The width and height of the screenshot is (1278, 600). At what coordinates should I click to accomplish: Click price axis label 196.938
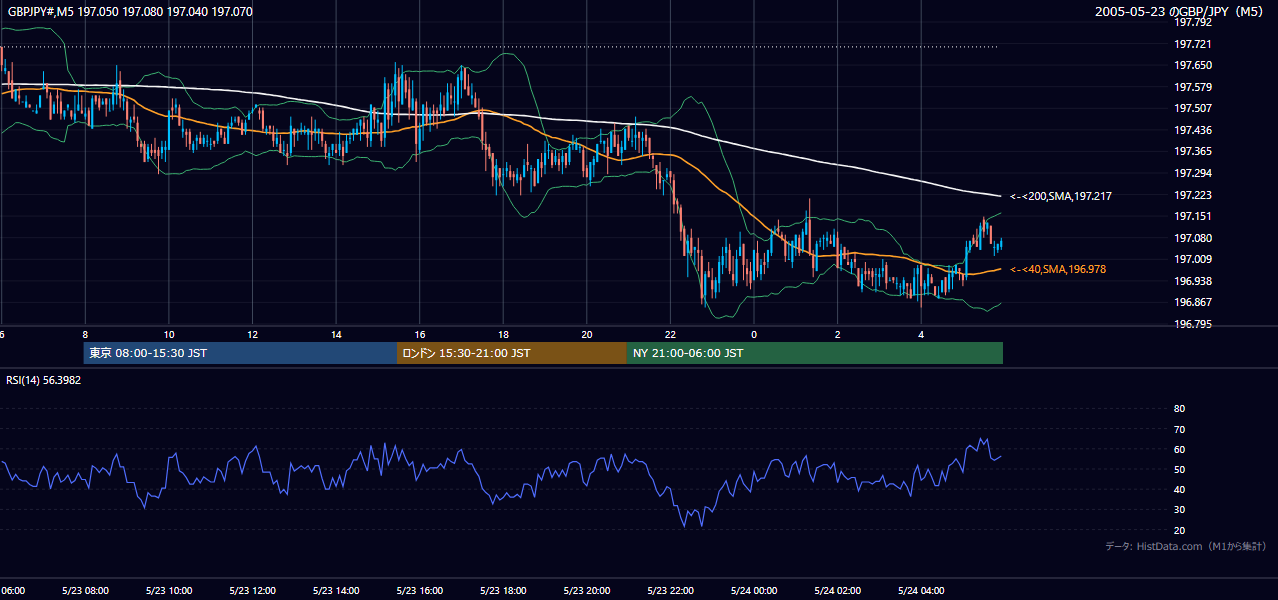[x=1192, y=281]
